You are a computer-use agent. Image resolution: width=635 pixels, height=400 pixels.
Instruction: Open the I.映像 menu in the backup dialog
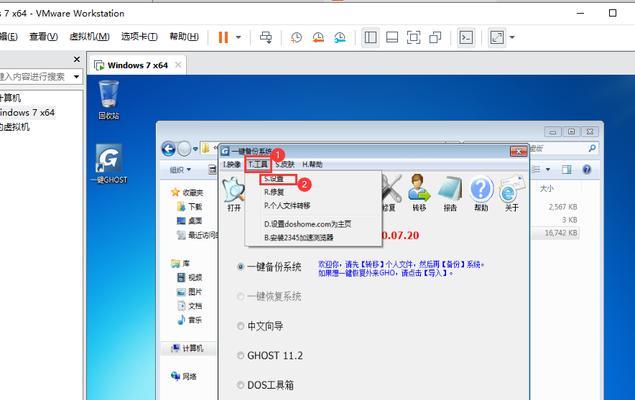(232, 164)
